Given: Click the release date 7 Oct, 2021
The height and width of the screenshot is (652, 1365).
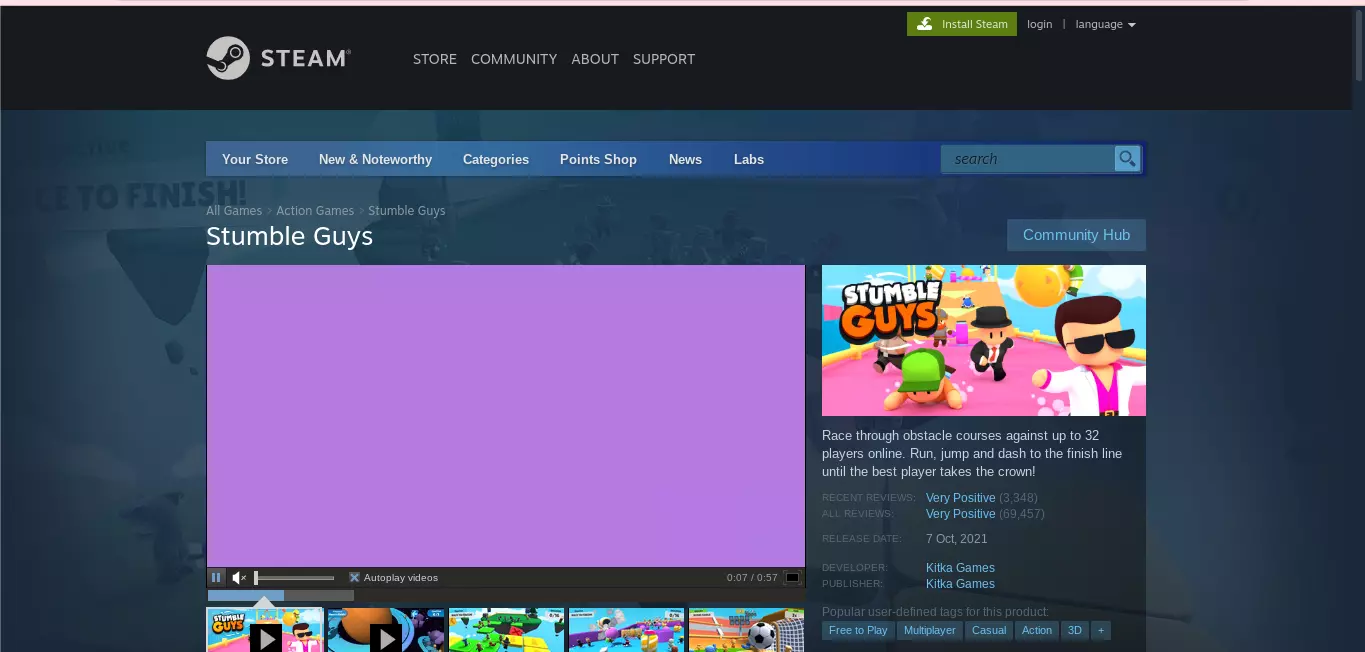Looking at the screenshot, I should [957, 539].
